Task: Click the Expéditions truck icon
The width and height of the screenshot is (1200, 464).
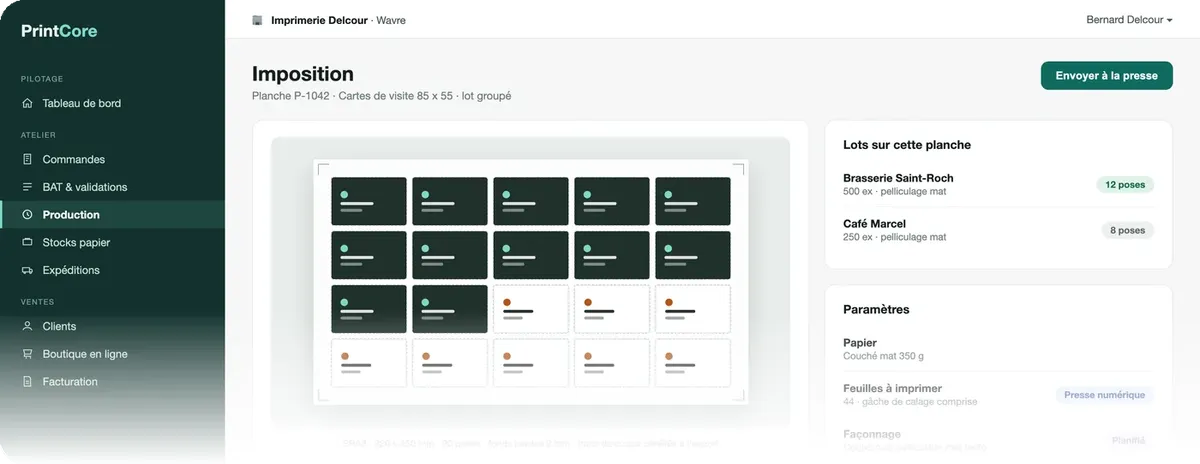Action: coord(27,270)
